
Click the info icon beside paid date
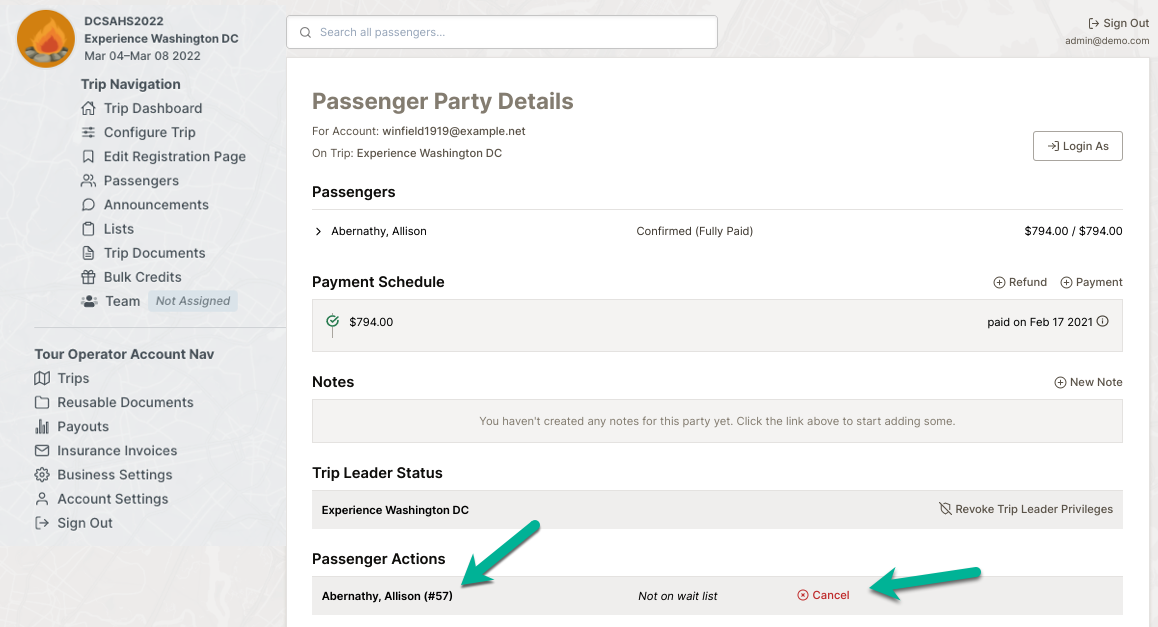[1103, 322]
